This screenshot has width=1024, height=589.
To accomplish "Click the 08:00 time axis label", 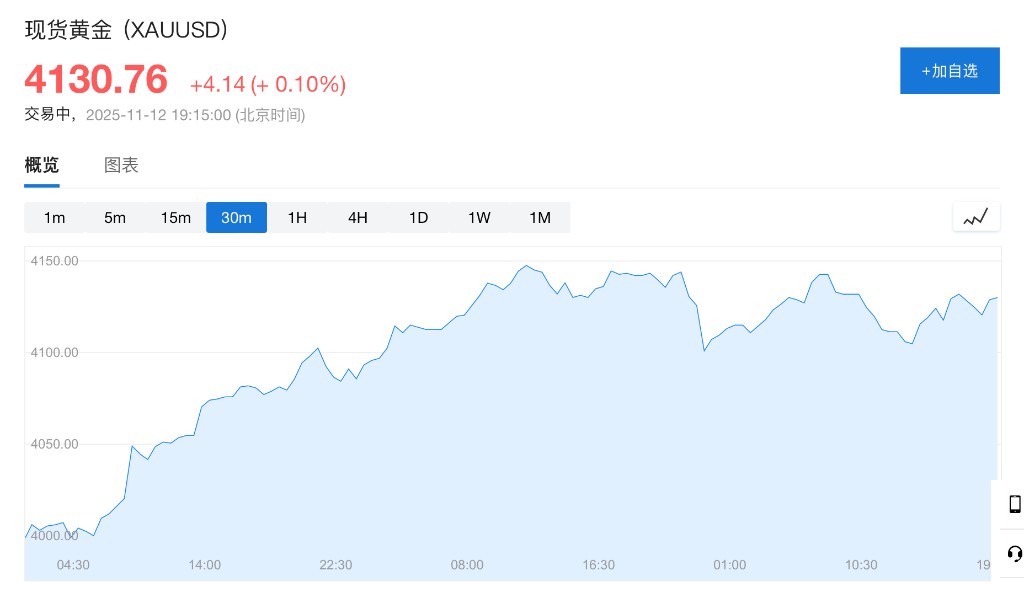I will click(x=467, y=565).
